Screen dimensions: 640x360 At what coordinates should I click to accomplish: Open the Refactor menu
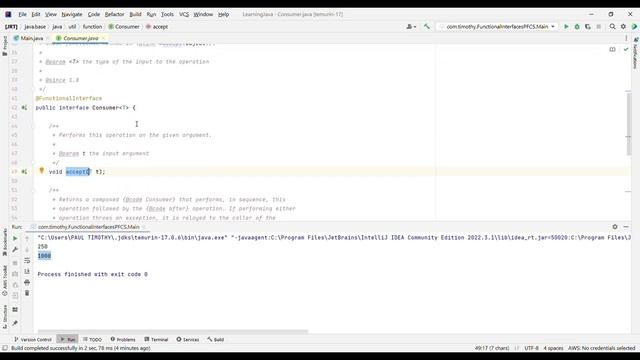tap(114, 14)
